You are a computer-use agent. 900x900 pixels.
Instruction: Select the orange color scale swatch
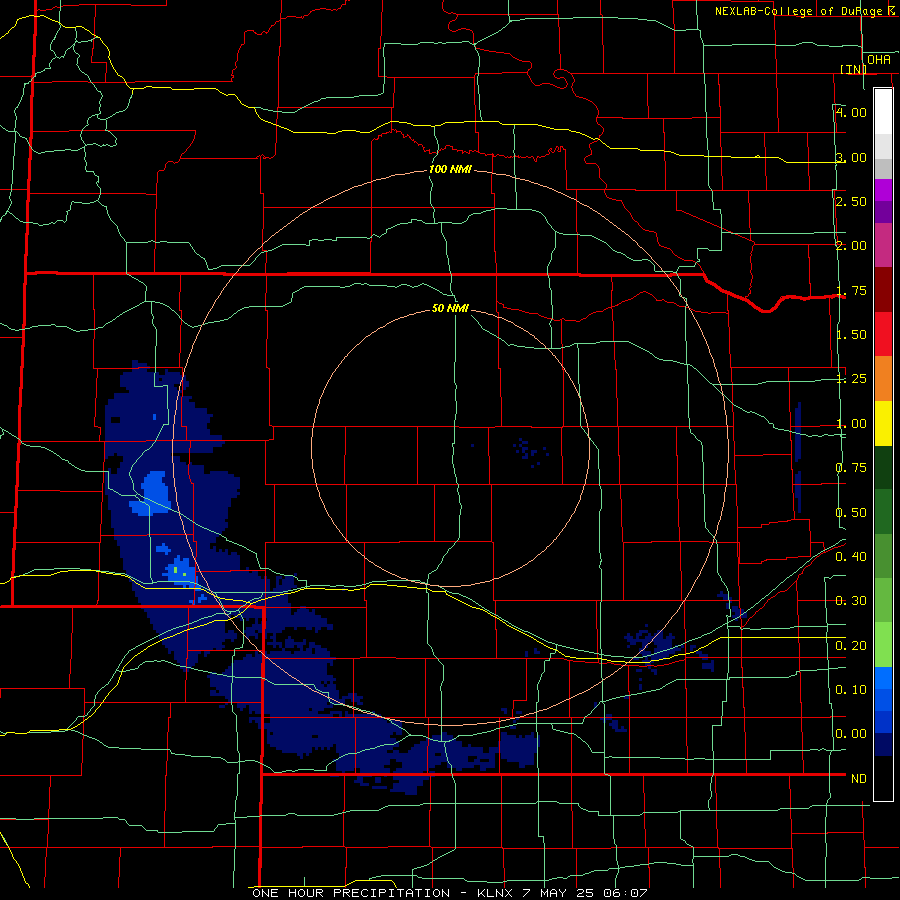click(883, 379)
